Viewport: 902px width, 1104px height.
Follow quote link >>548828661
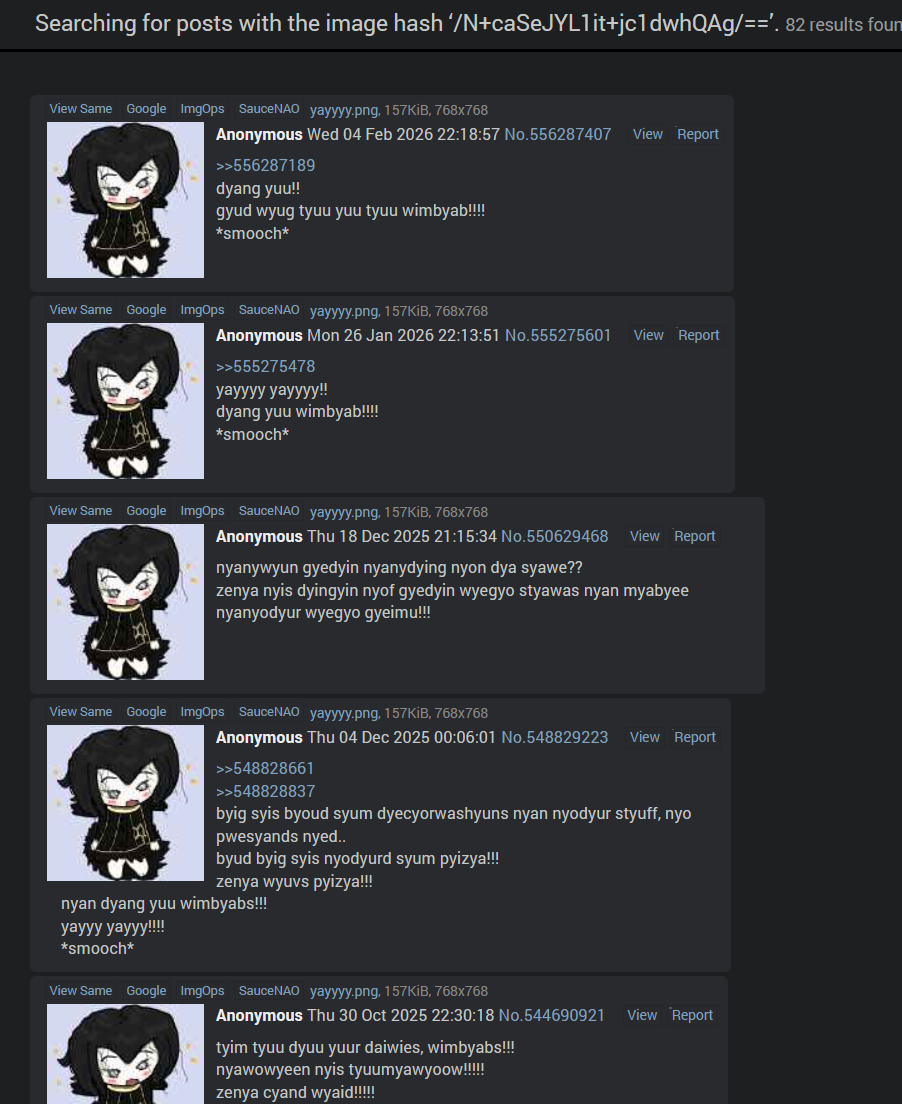point(265,769)
